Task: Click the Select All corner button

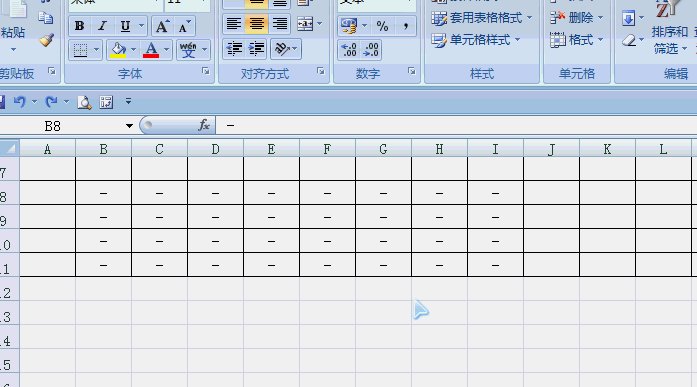Action: tap(9, 149)
